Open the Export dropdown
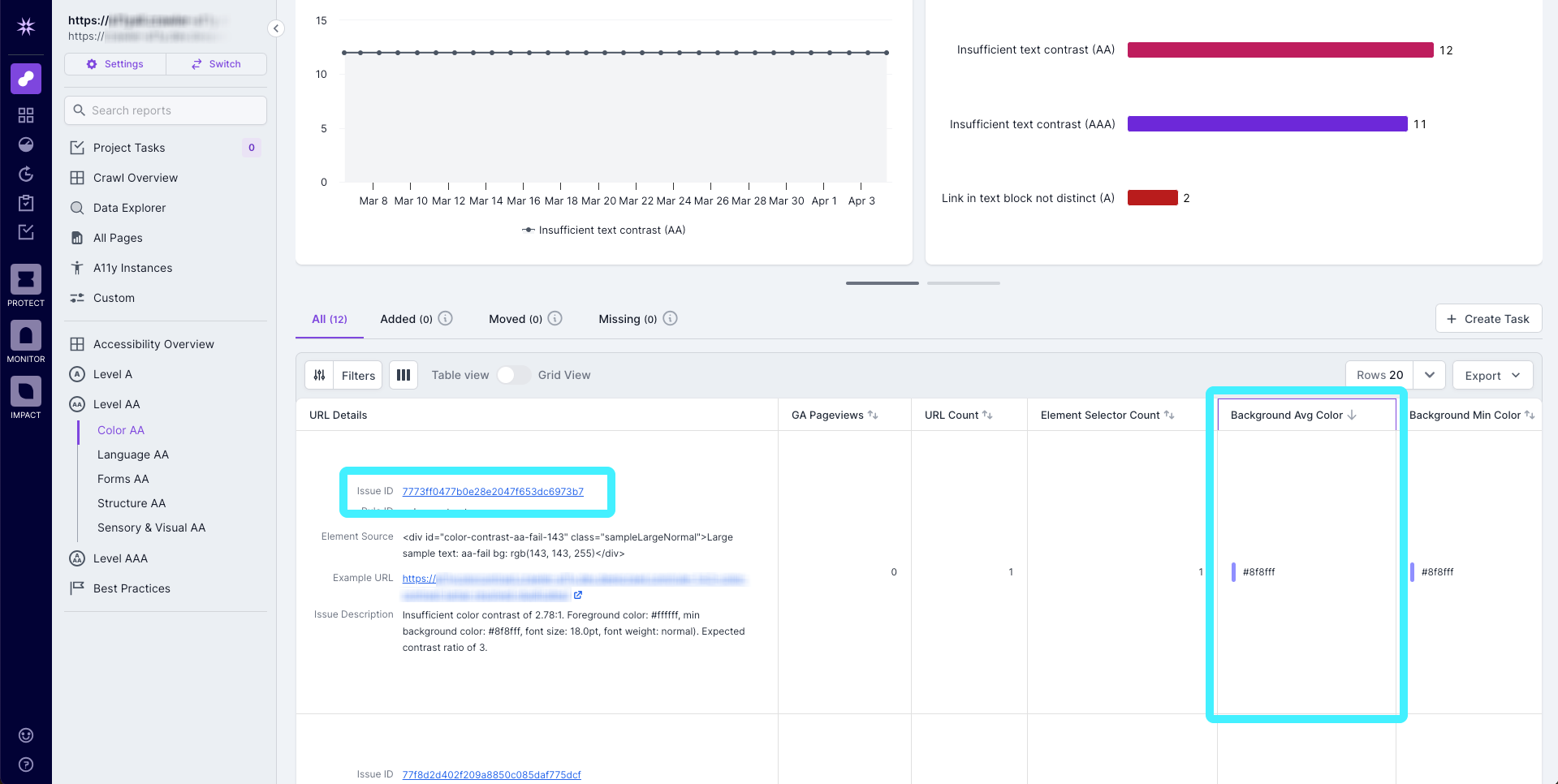1558x784 pixels. click(1492, 375)
